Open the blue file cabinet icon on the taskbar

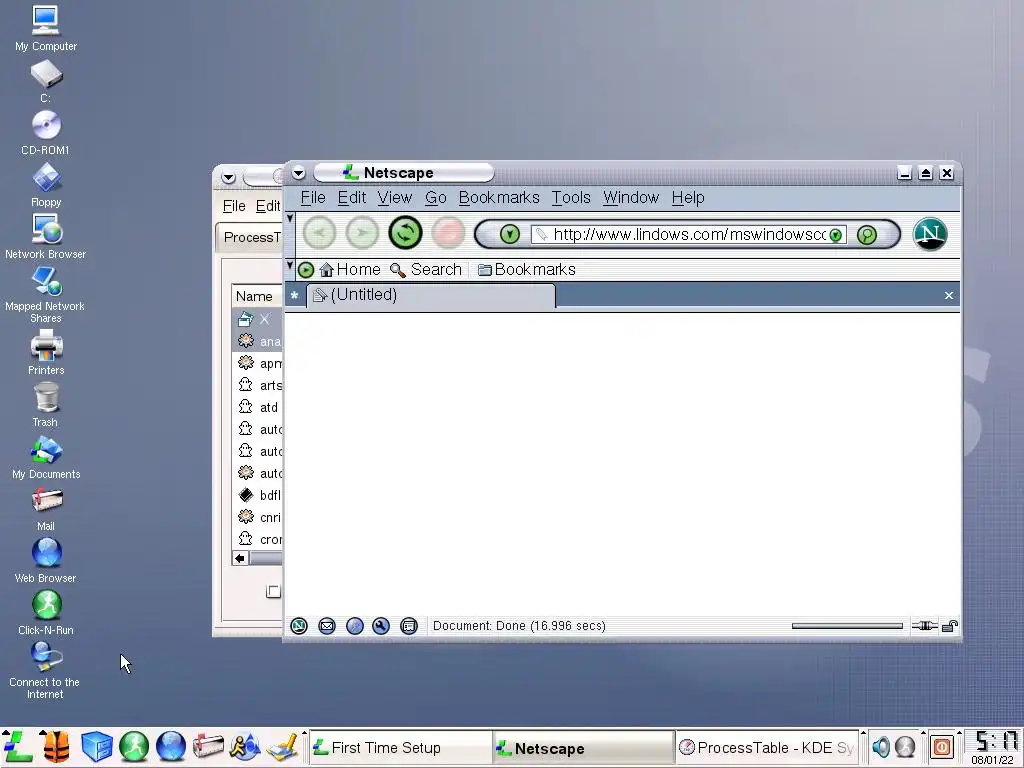click(x=97, y=746)
